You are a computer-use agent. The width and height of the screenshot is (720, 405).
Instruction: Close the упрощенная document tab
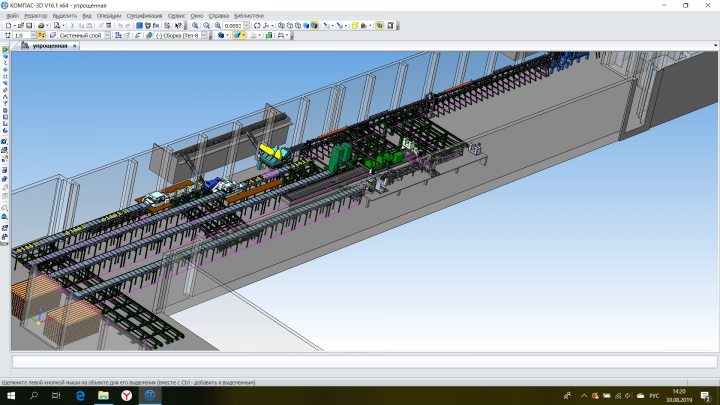coord(74,46)
